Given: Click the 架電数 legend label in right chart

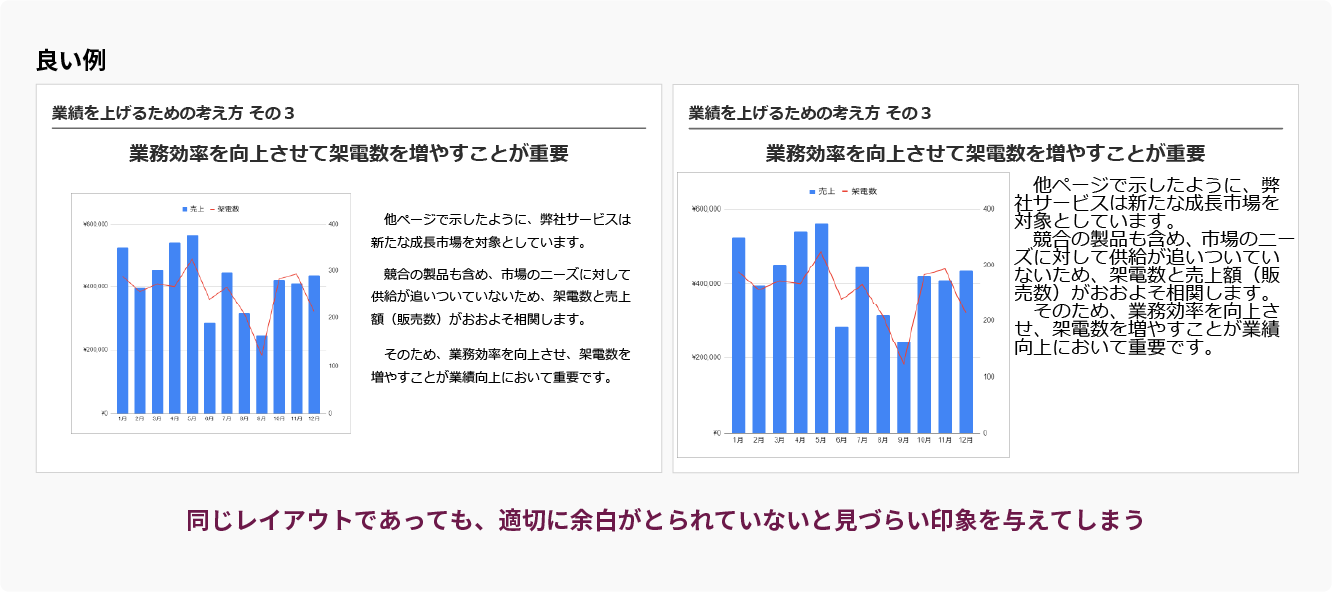Looking at the screenshot, I should point(864,191).
